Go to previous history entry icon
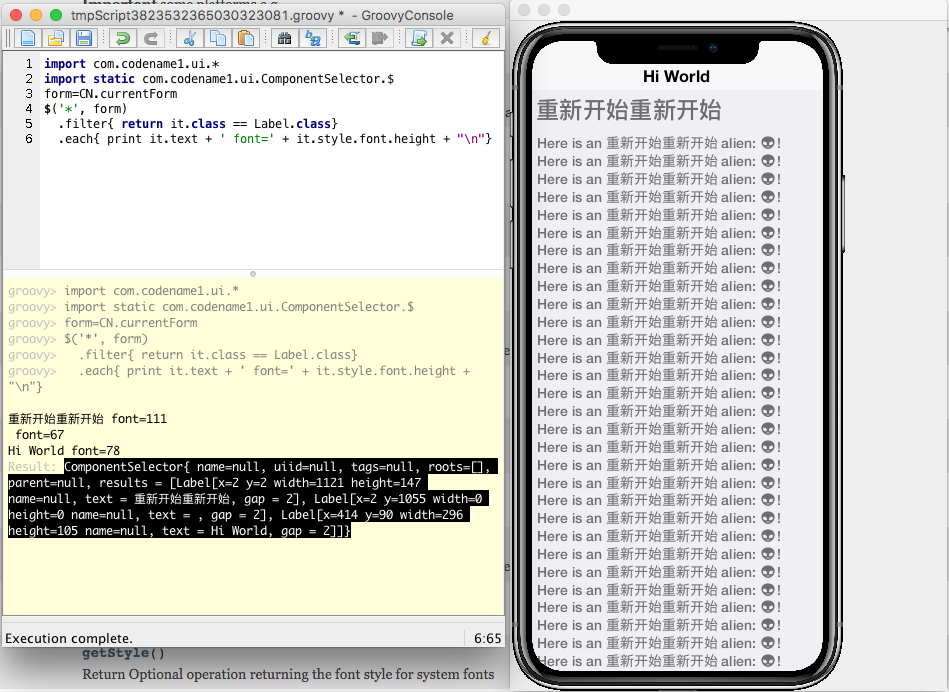949x692 pixels. [x=351, y=39]
